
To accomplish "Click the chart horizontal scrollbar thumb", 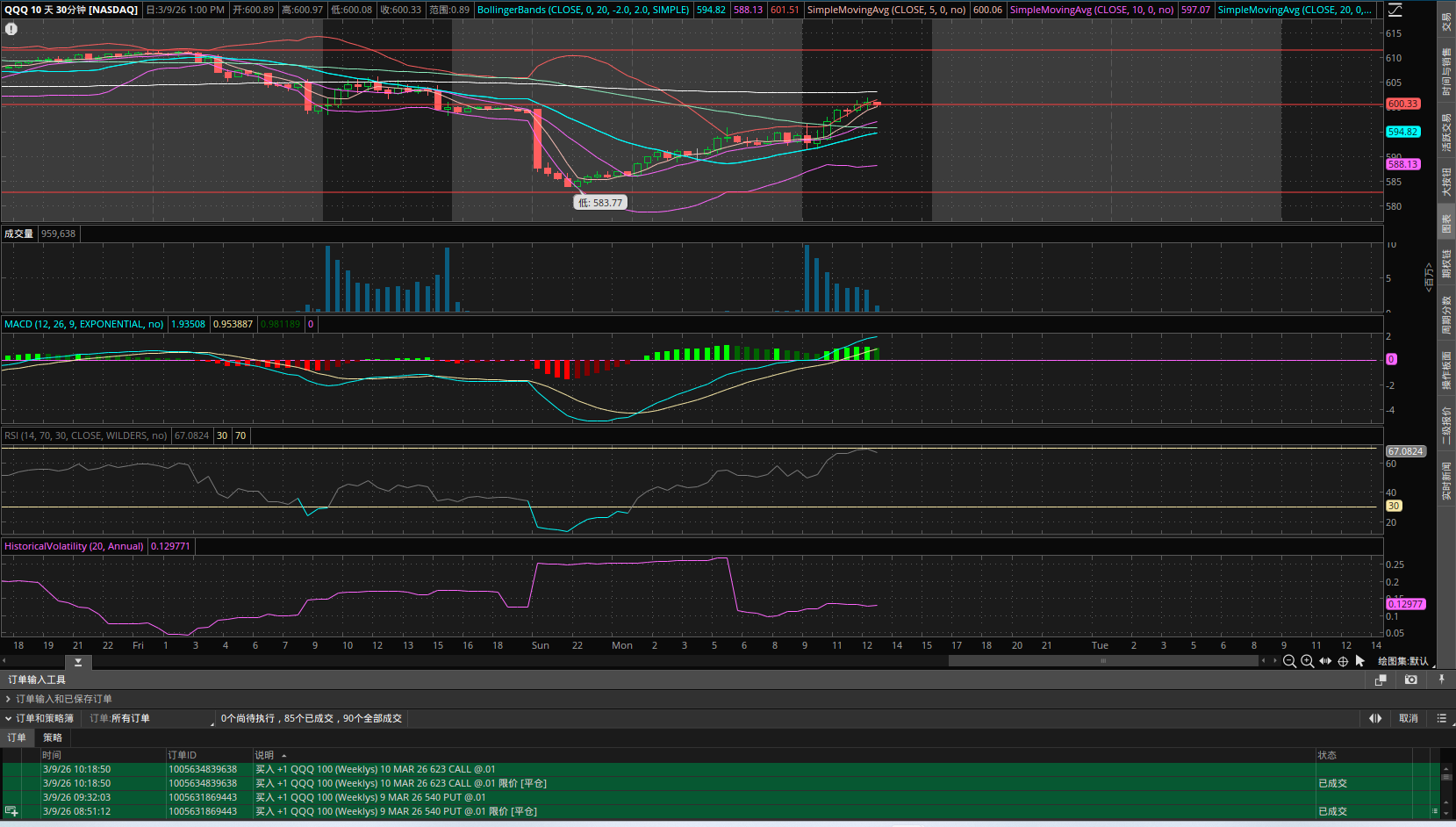I will [1103, 661].
